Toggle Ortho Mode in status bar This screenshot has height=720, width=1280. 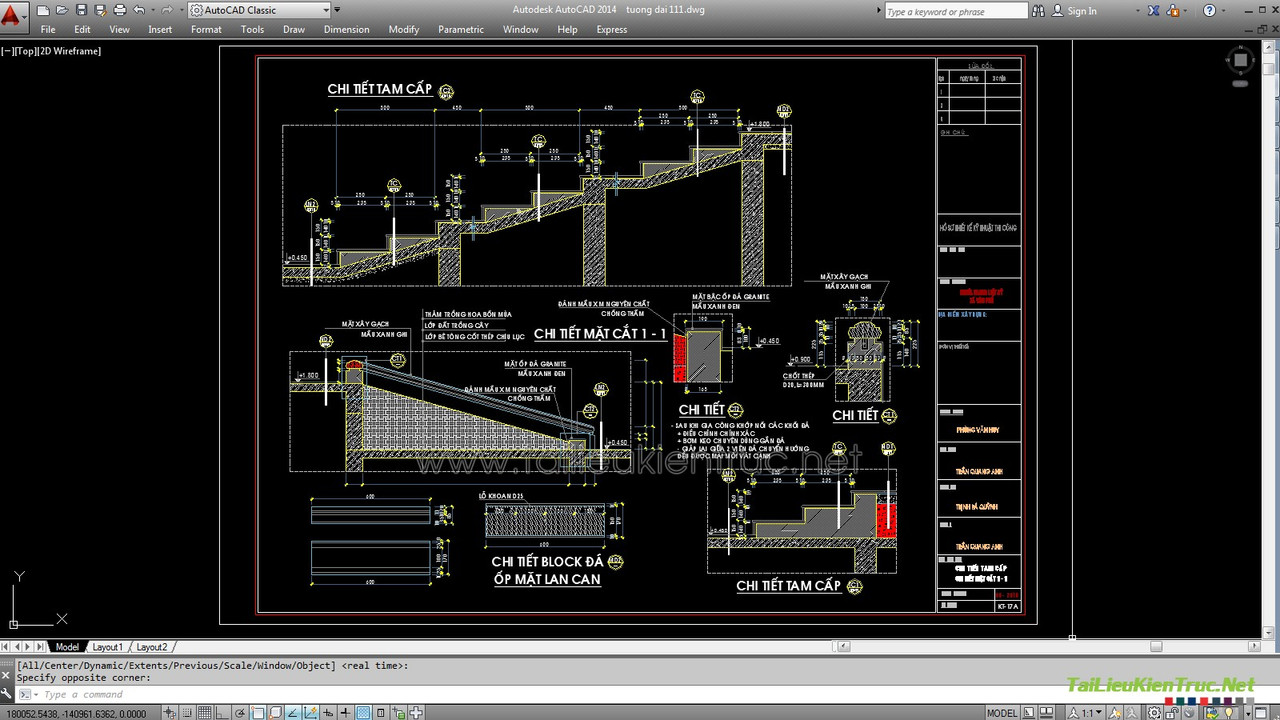(222, 712)
